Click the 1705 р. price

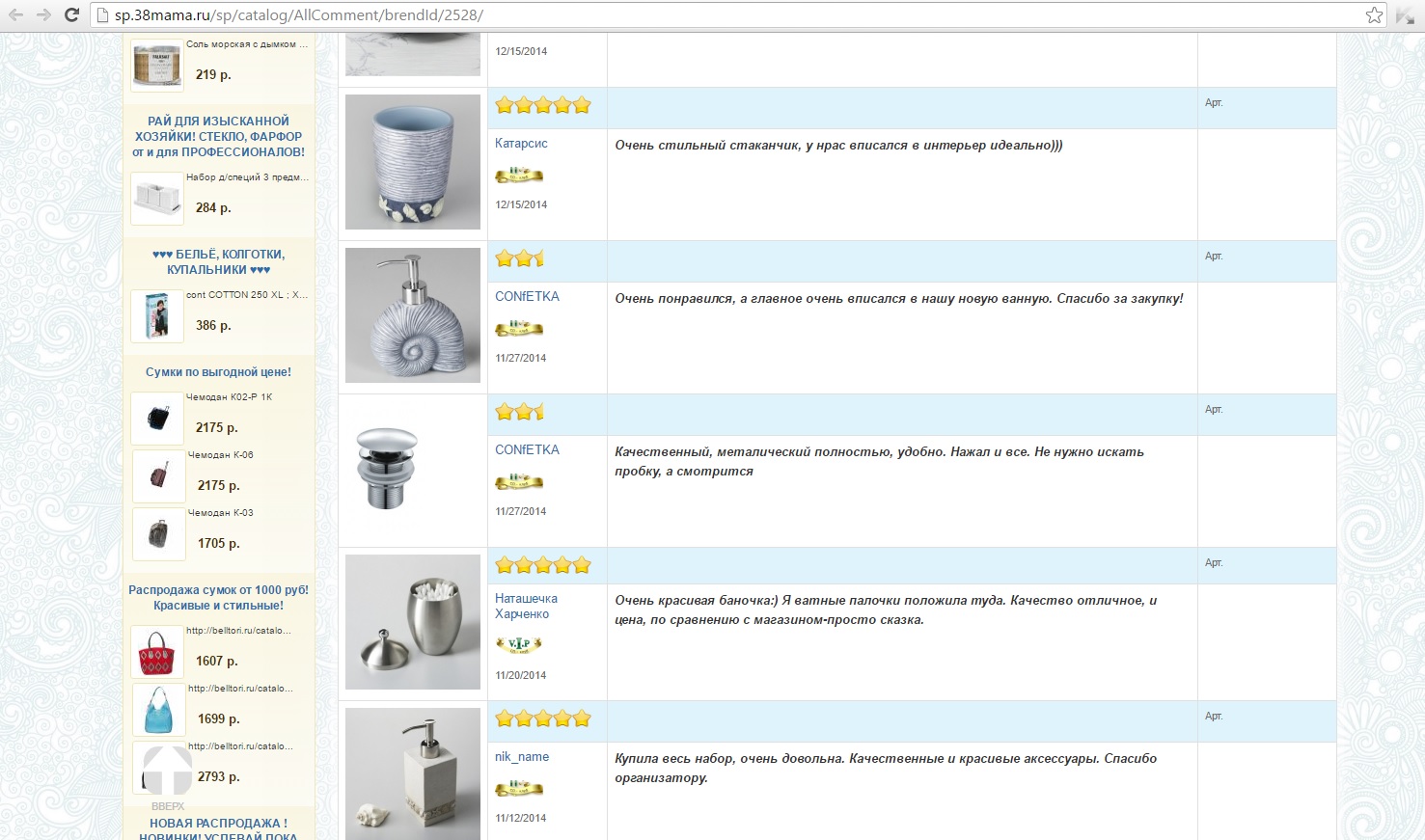[x=218, y=543]
